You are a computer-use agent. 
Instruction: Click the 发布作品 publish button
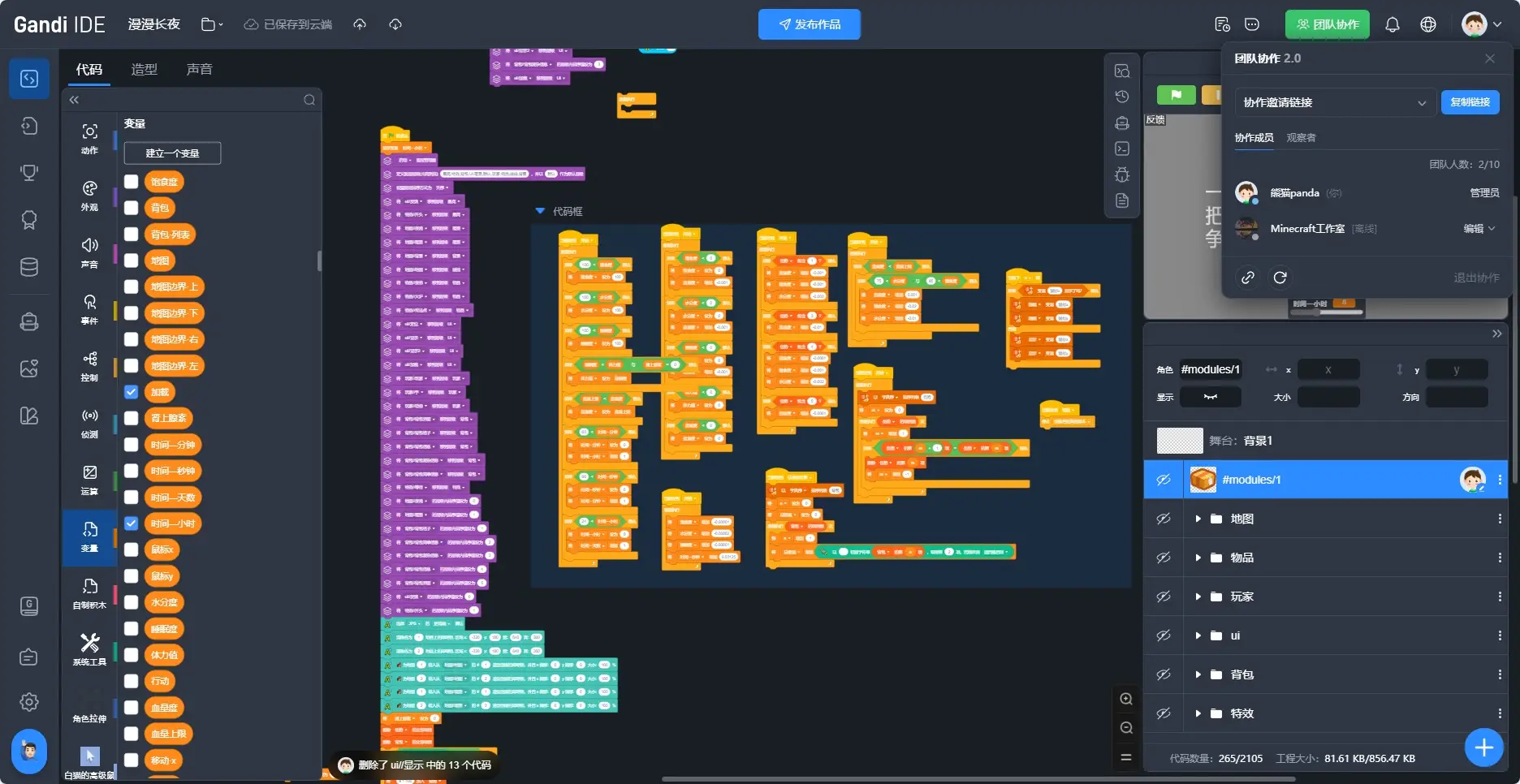810,24
